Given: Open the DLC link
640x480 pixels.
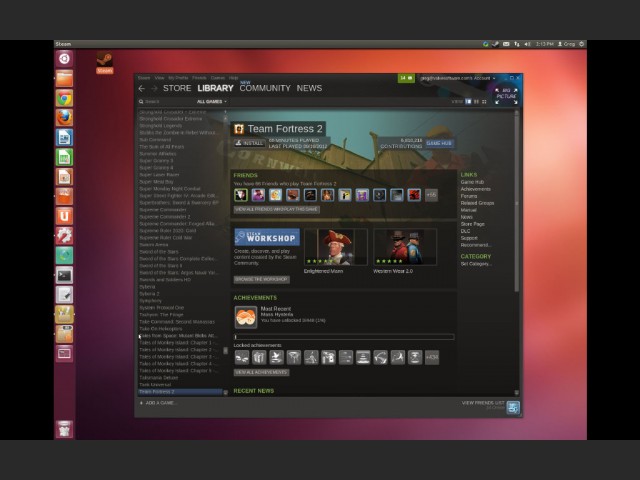Looking at the screenshot, I should click(x=465, y=231).
